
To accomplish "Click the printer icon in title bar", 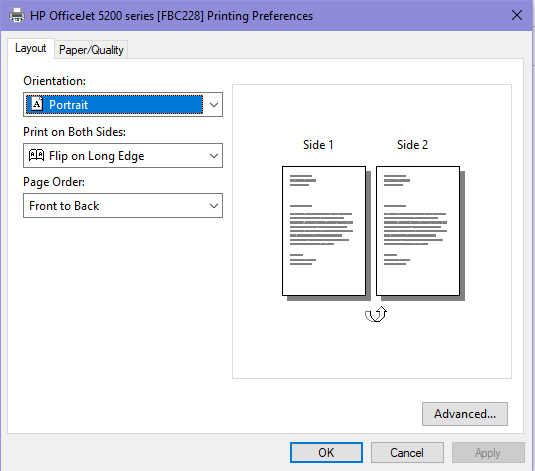I will click(x=17, y=16).
